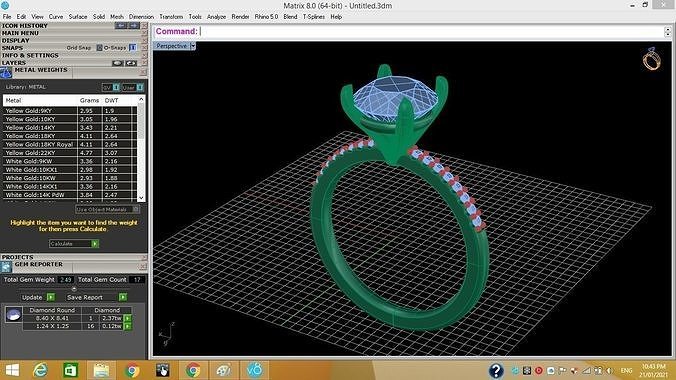This screenshot has width=676, height=380.
Task: Expand the Main Menu panel header
Action: pyautogui.click(x=20, y=33)
